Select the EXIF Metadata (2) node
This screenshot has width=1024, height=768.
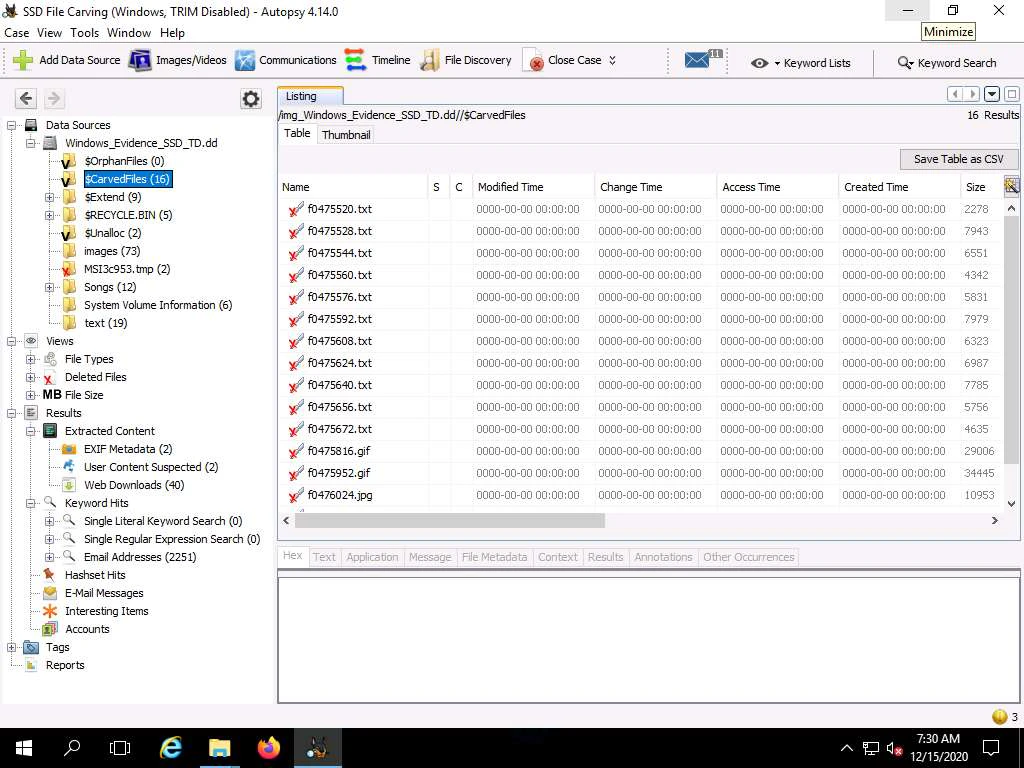(128, 449)
